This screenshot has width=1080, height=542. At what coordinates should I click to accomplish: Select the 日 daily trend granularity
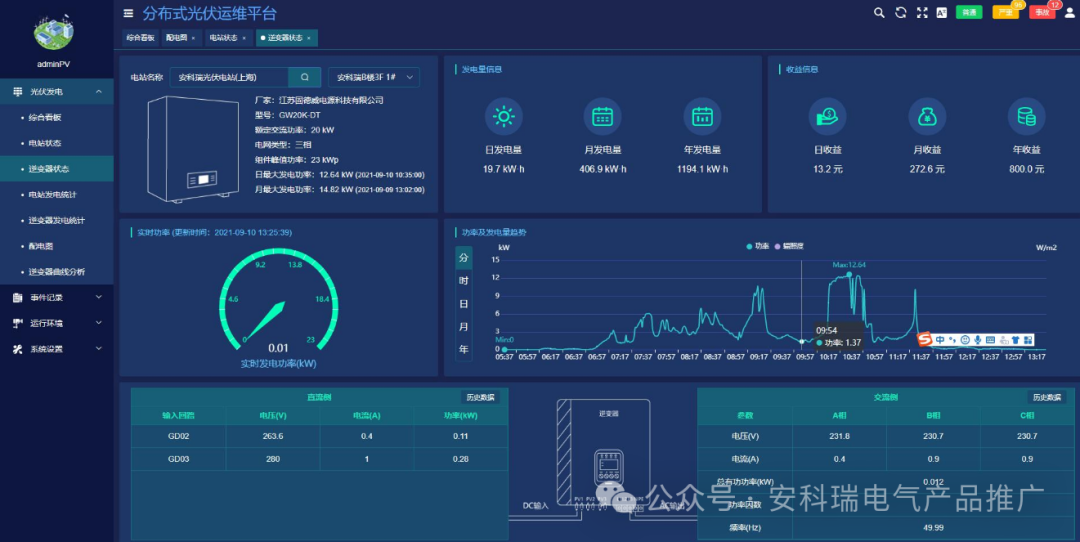(x=464, y=304)
